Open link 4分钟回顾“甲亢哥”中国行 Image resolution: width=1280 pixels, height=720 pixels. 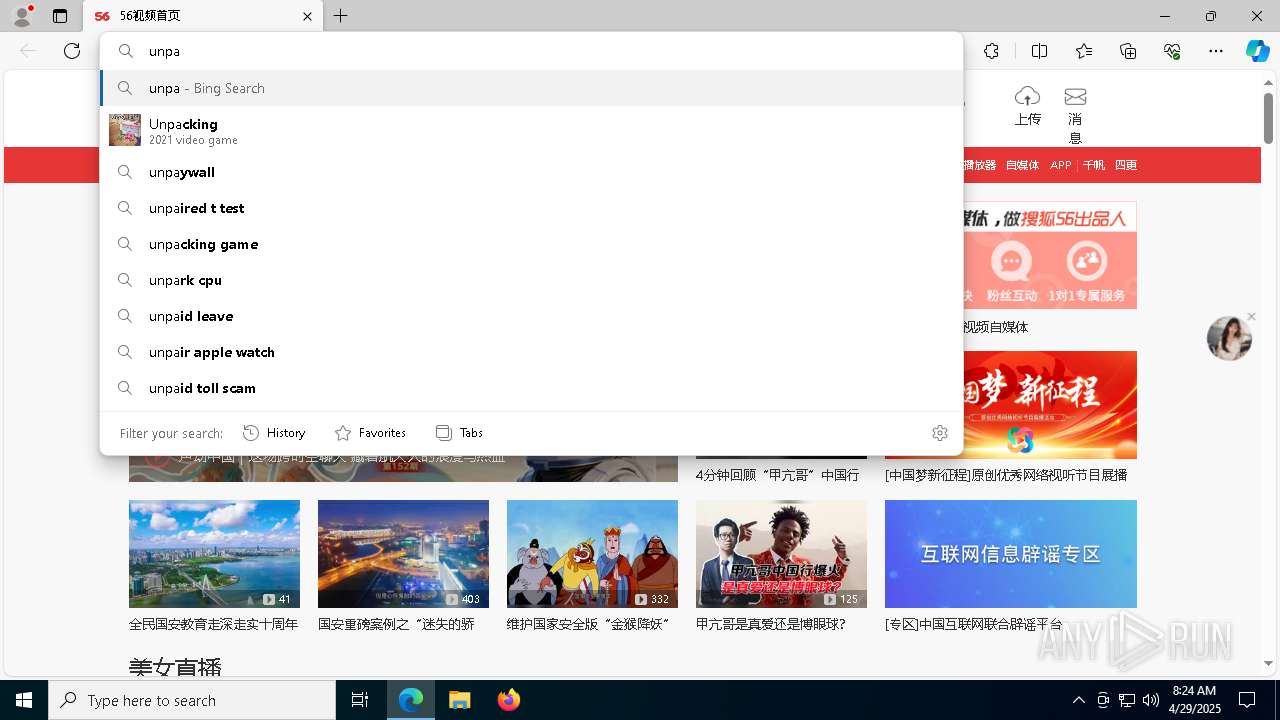coord(777,475)
